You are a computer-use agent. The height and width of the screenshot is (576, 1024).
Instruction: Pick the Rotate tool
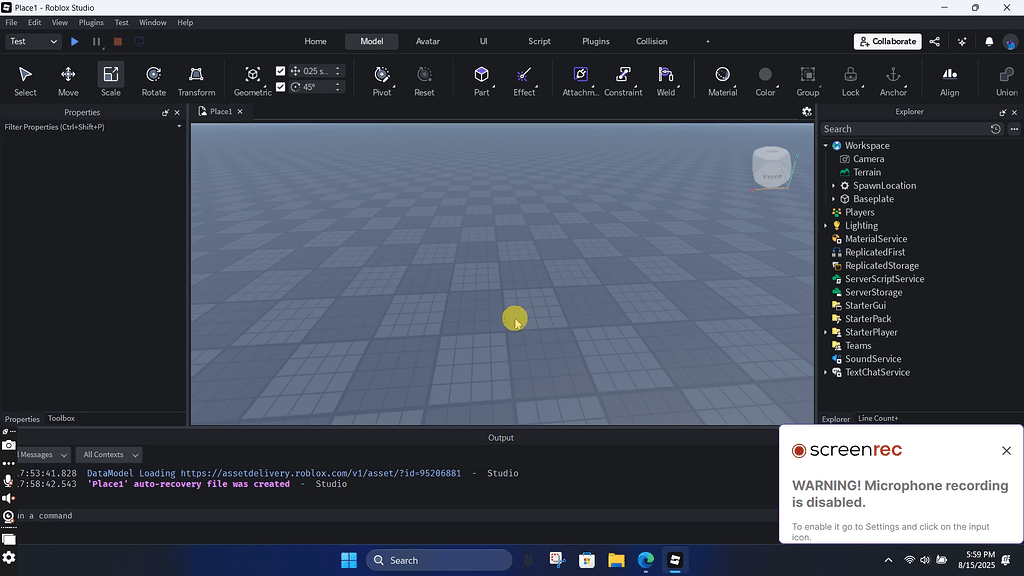153,80
